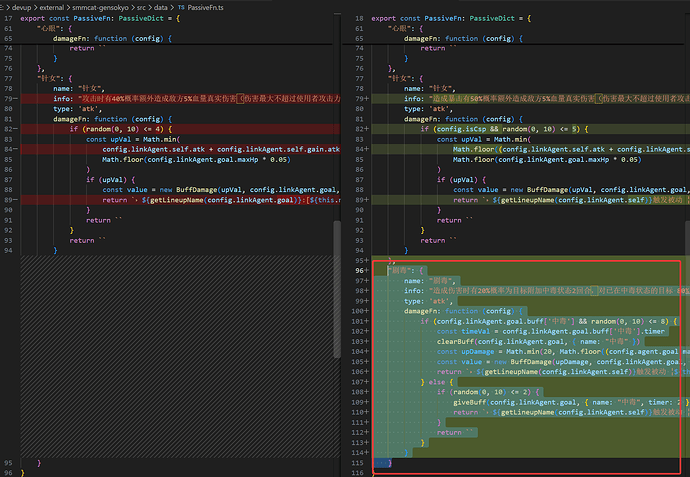This screenshot has height=477, width=690.
Task: Click the TS file icon in the breadcrumb
Action: (181, 7)
